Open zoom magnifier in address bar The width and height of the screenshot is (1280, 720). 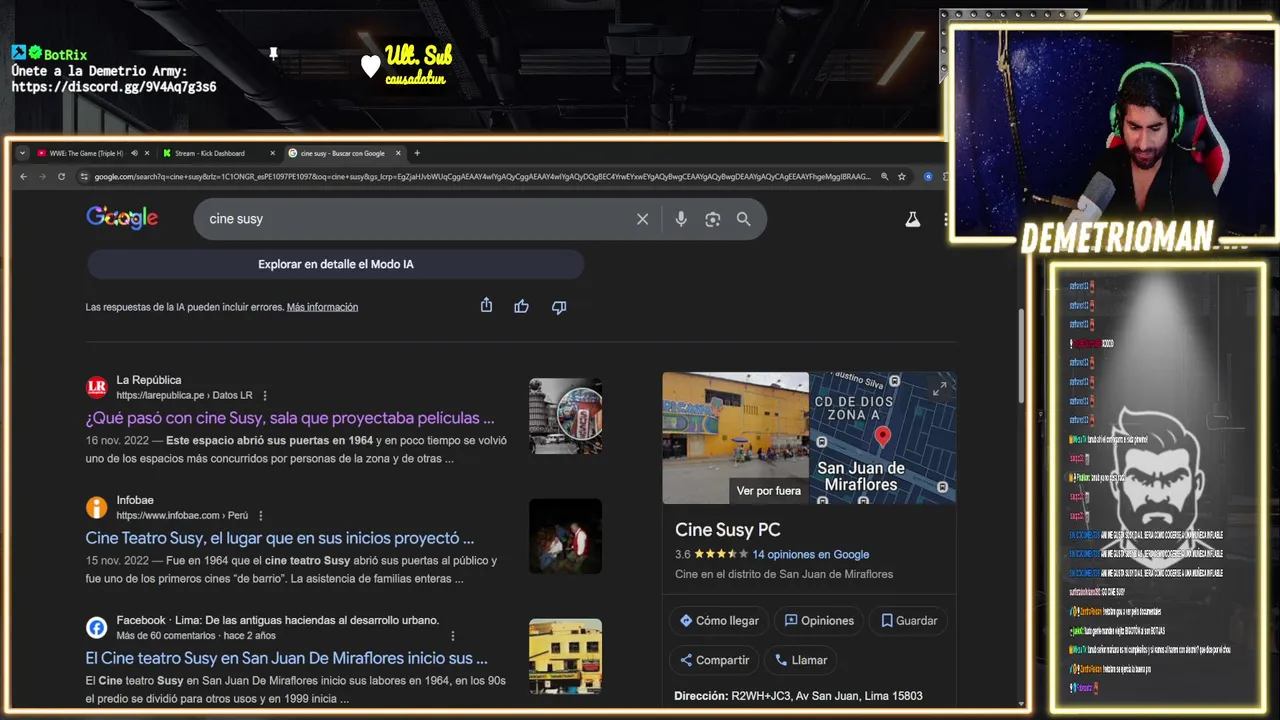pyautogui.click(x=884, y=177)
